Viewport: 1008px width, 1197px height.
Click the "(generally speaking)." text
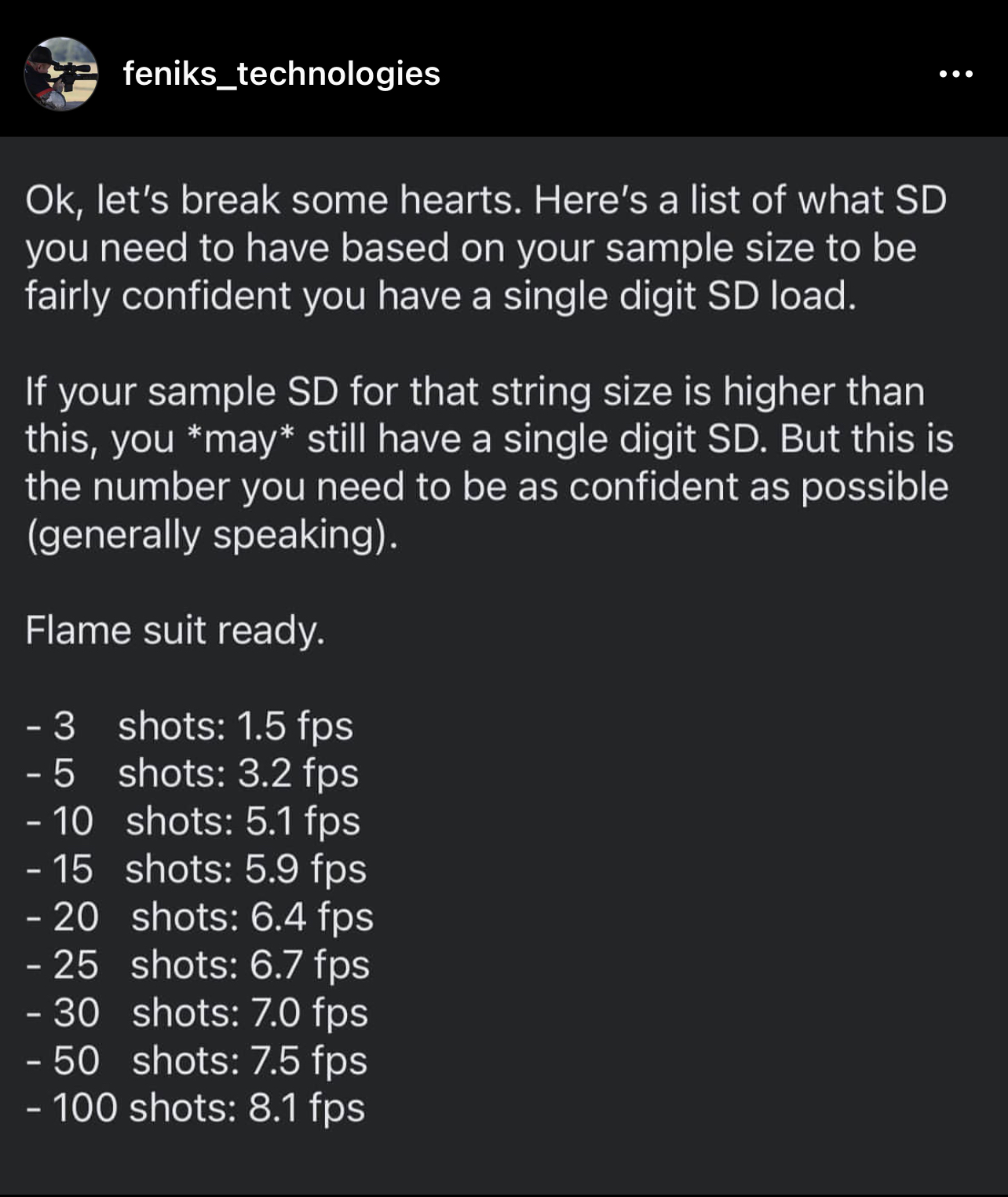(212, 535)
